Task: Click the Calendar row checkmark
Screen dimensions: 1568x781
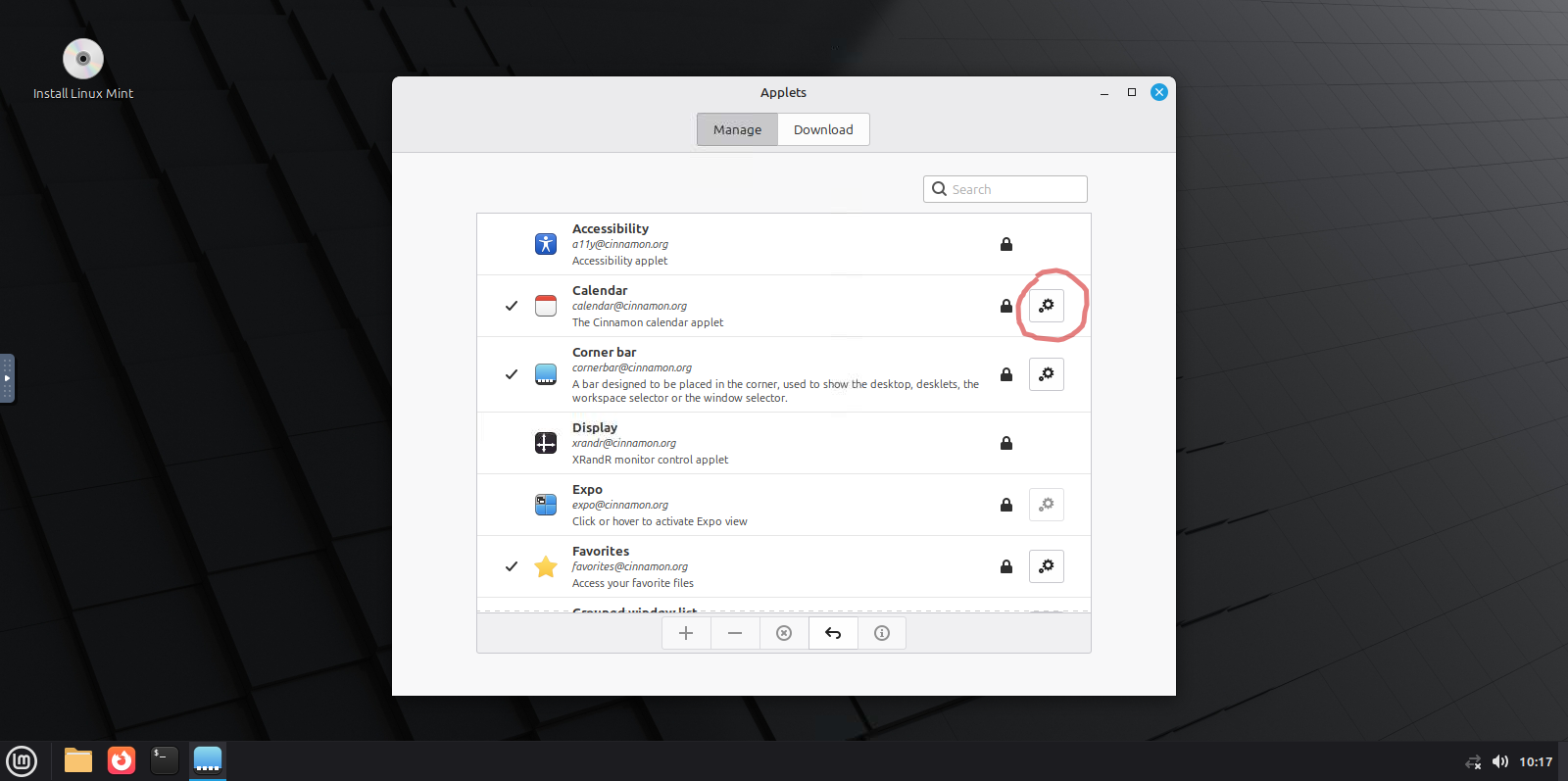Action: pyautogui.click(x=512, y=306)
